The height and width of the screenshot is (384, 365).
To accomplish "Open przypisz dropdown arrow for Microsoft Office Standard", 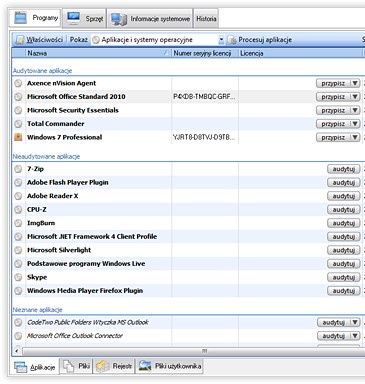I will click(355, 97).
